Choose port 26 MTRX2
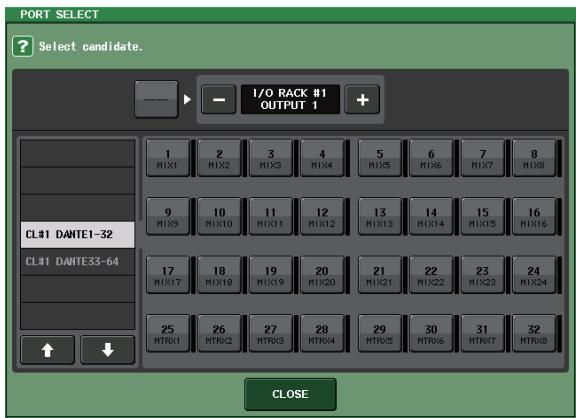Screen dimensions: 576x418 pyautogui.click(x=219, y=334)
